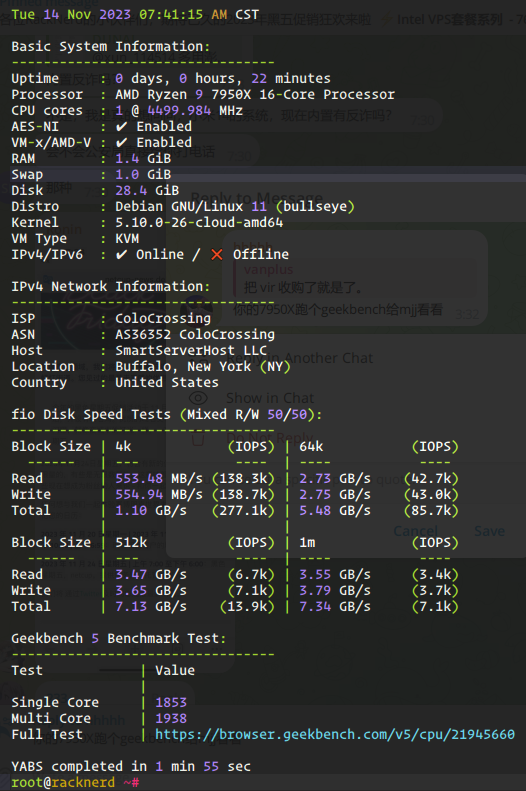Screen dimensions: 526x791
Task: Click the Reply to Message dialog title
Action: pyautogui.click(x=257, y=198)
